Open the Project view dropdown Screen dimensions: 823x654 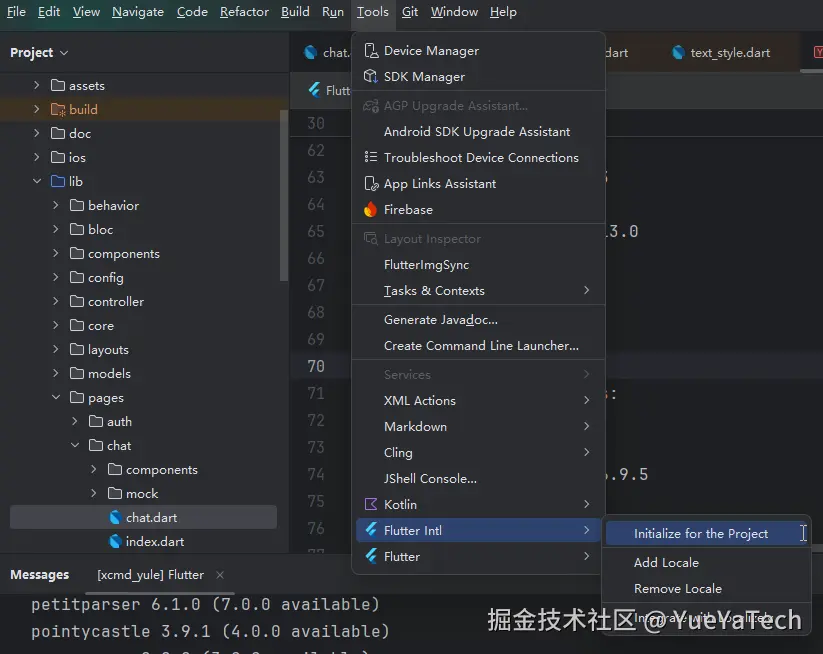coord(39,52)
